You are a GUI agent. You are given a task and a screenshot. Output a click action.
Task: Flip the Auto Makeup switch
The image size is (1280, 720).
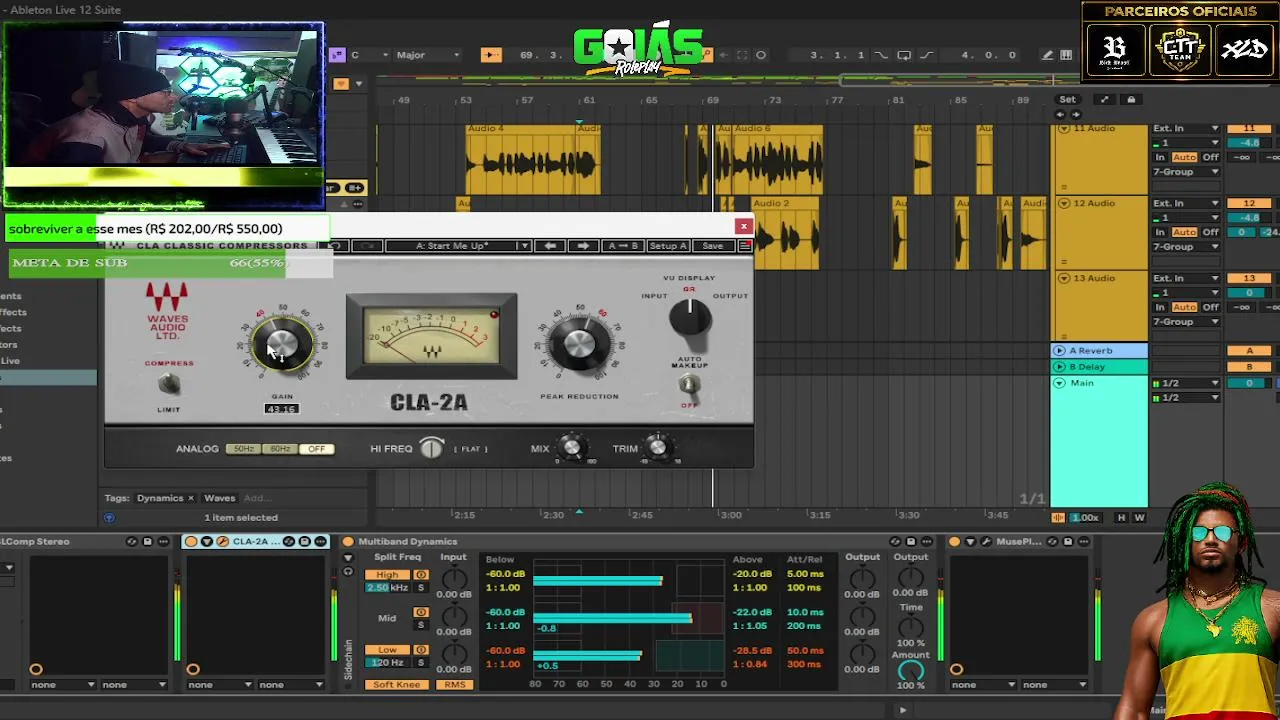click(689, 386)
